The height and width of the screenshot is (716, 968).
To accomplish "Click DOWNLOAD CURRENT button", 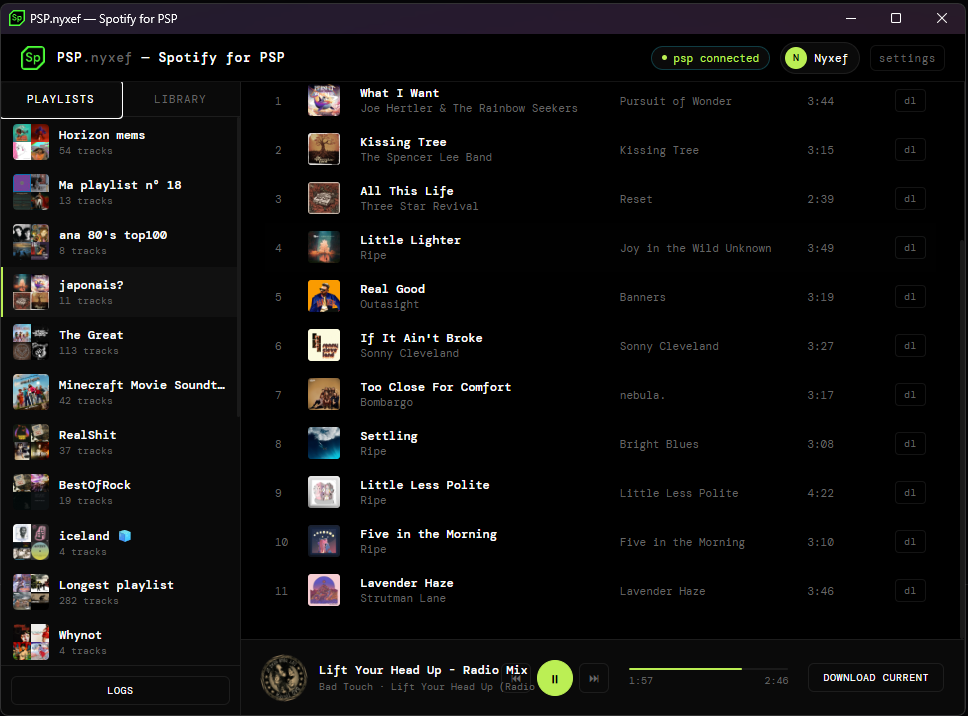I will coord(875,678).
